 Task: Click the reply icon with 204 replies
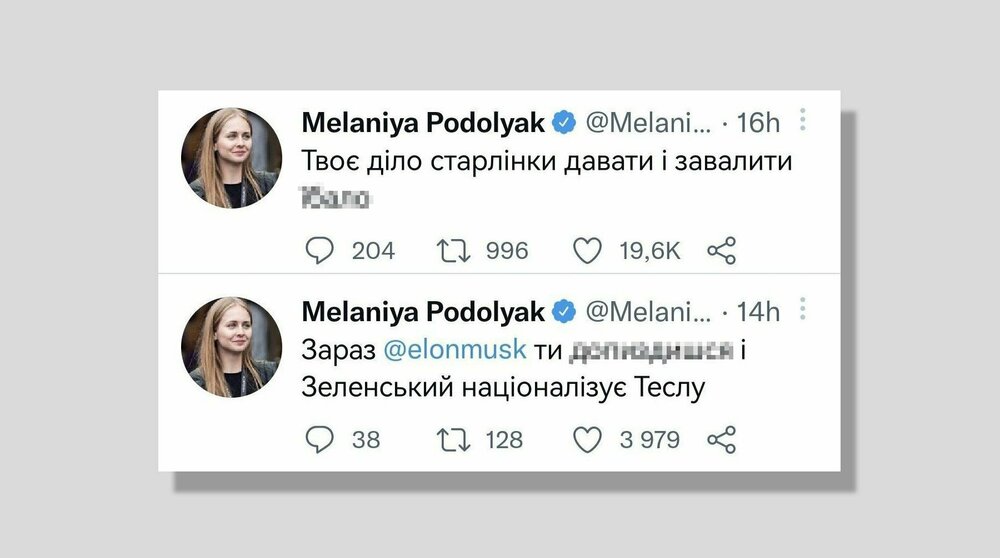tap(319, 250)
